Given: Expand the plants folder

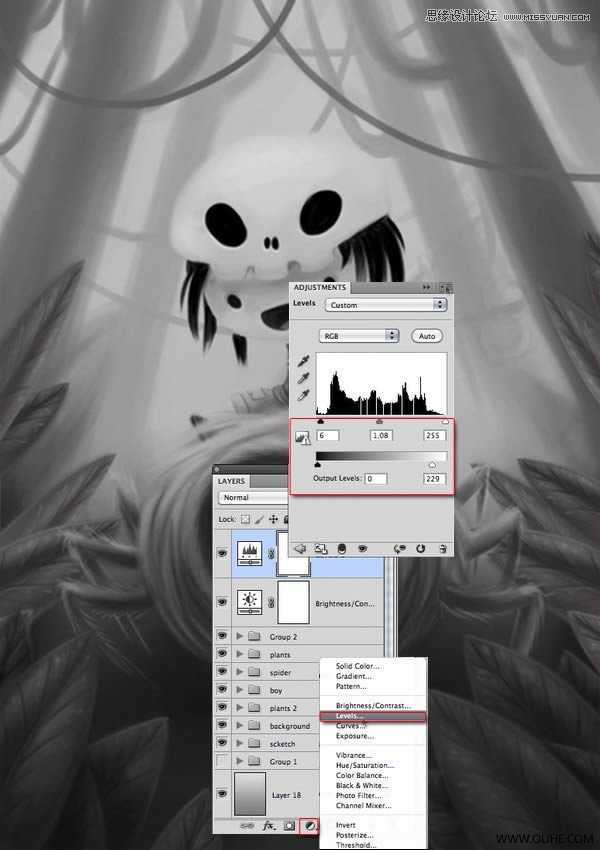Looking at the screenshot, I should click(240, 654).
